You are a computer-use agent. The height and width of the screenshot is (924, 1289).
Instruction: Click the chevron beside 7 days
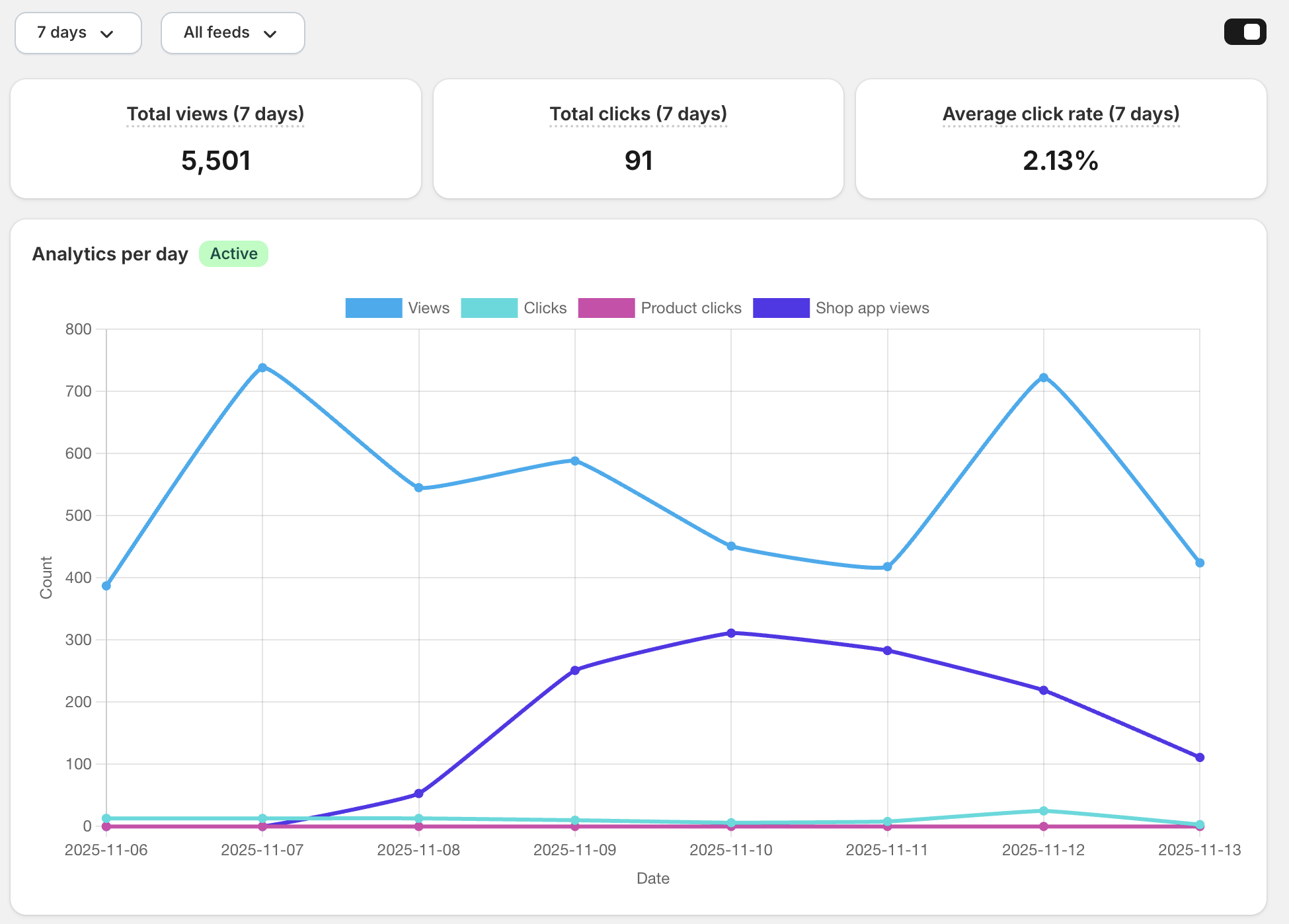pyautogui.click(x=107, y=34)
